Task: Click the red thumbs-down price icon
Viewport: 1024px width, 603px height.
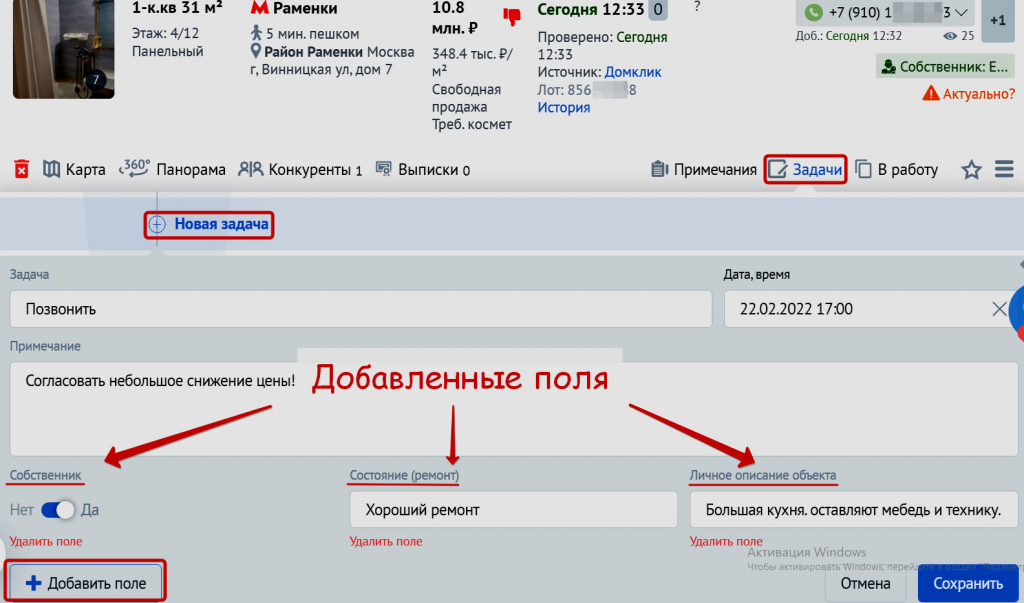Action: click(x=512, y=16)
